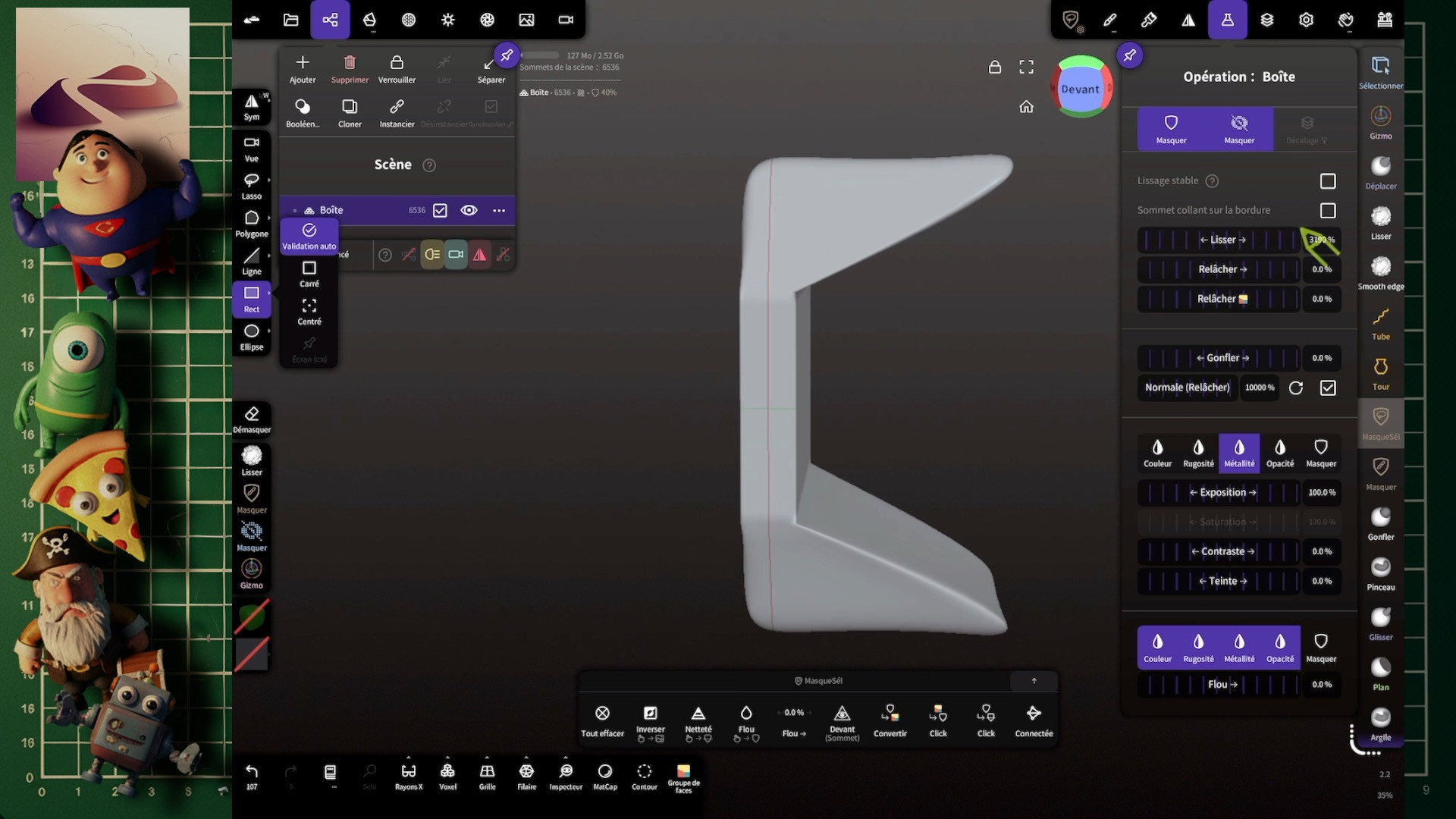Check Sommet collant sur la bordure

[x=1327, y=211]
